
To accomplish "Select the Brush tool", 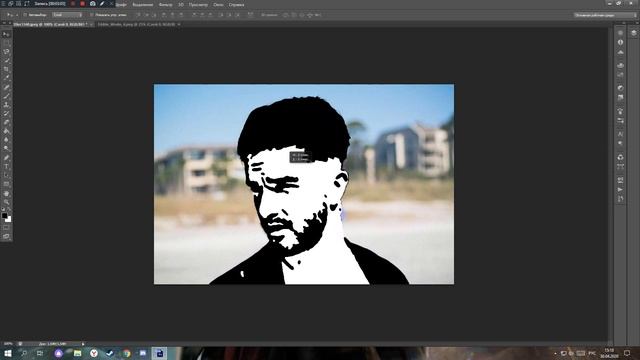I will click(x=6, y=96).
